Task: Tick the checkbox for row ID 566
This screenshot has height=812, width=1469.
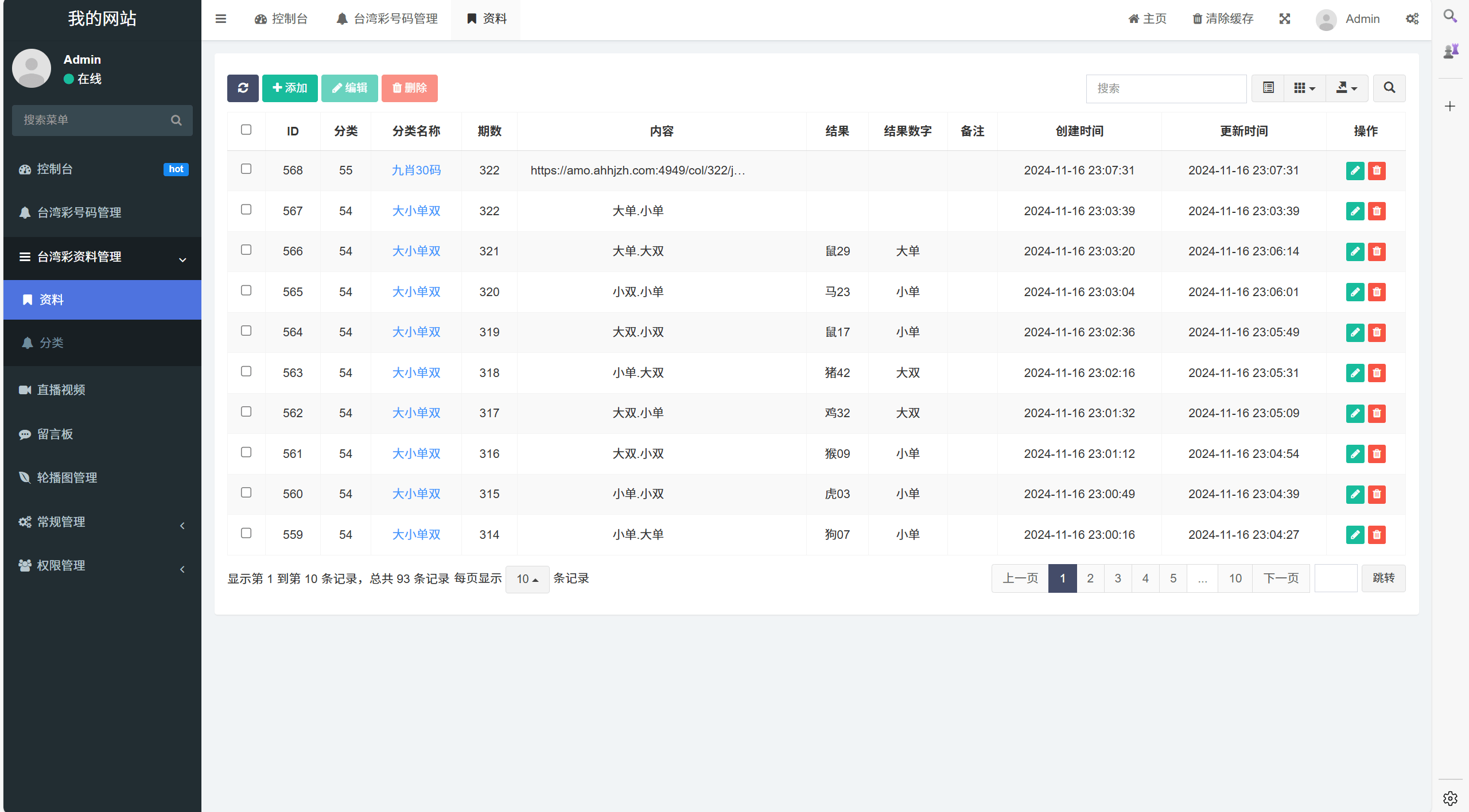Action: (246, 250)
